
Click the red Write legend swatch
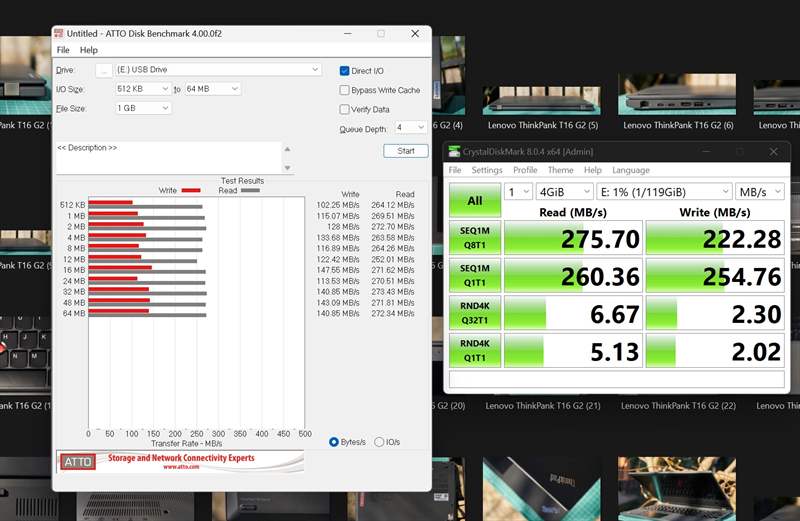tap(191, 190)
